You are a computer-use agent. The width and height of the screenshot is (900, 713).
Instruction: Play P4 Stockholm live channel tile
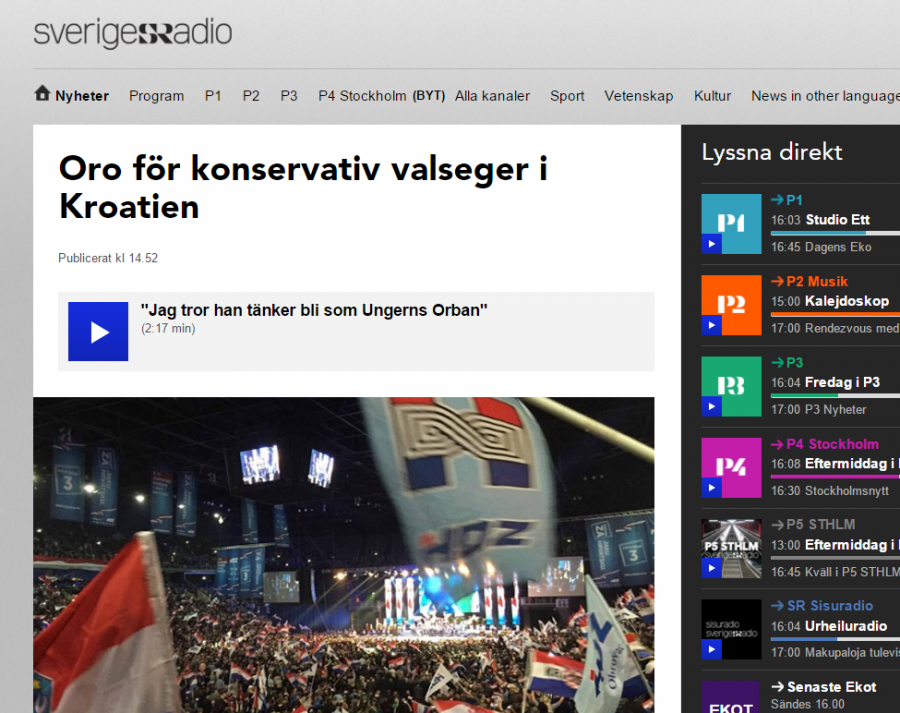coord(731,467)
